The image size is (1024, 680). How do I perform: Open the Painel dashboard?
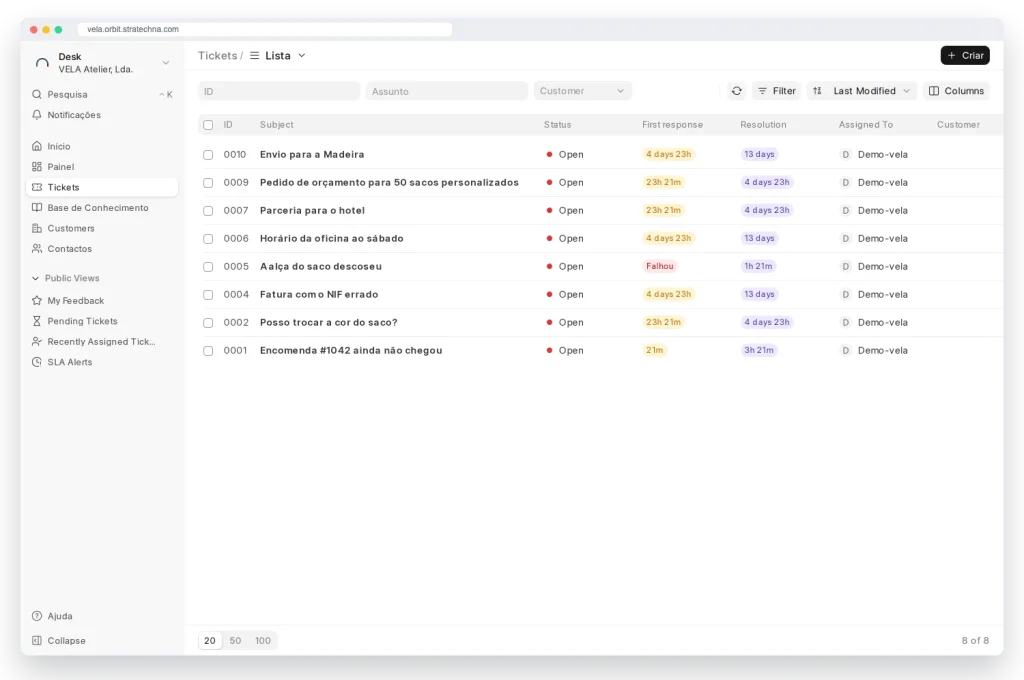[102, 167]
